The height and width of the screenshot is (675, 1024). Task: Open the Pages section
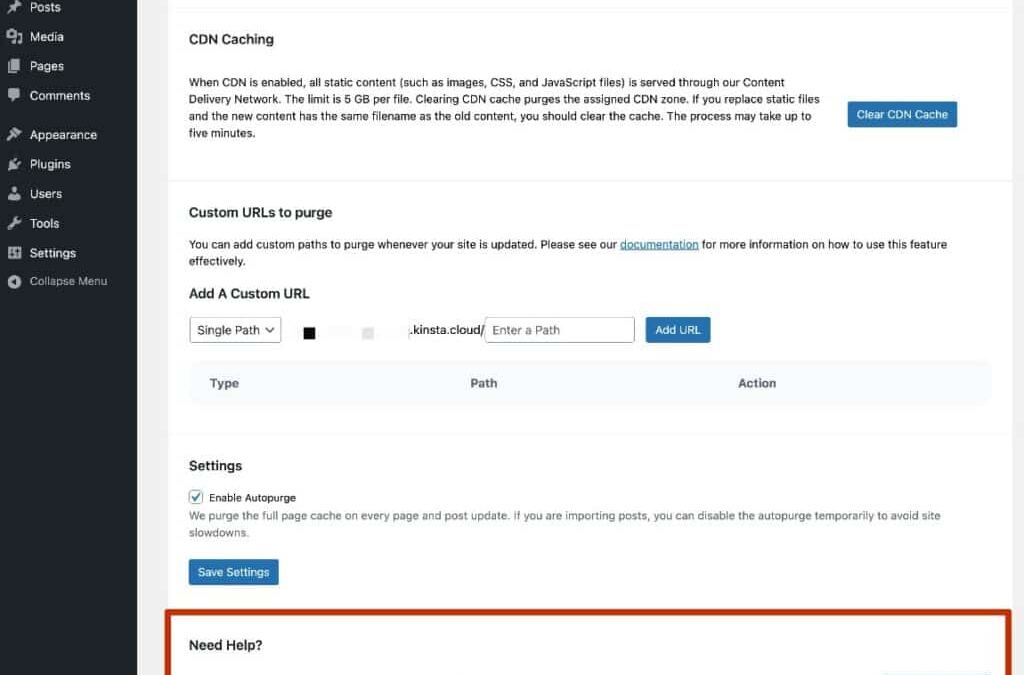(x=41, y=66)
